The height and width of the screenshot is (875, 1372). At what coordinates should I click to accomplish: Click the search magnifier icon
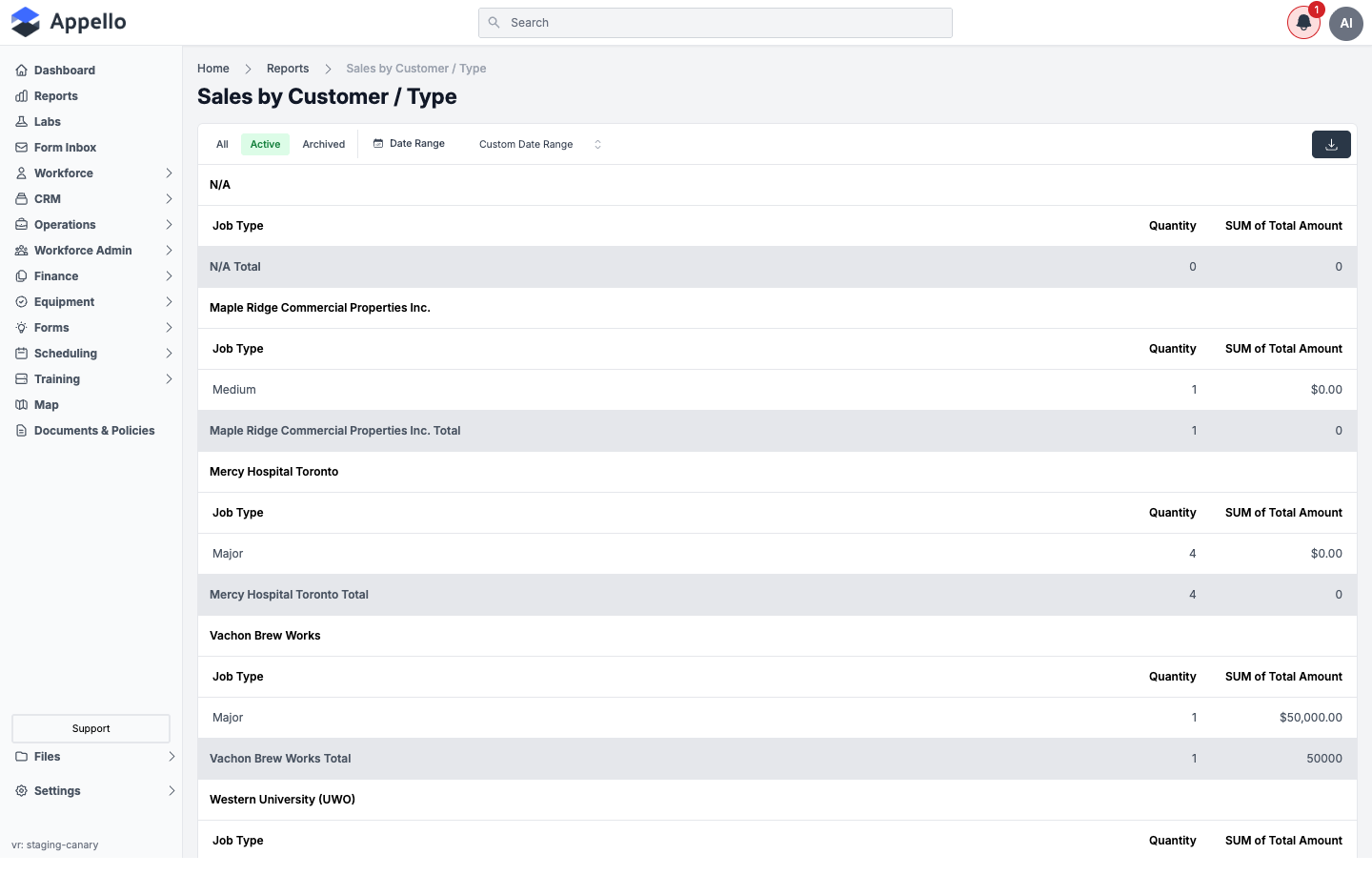[494, 23]
